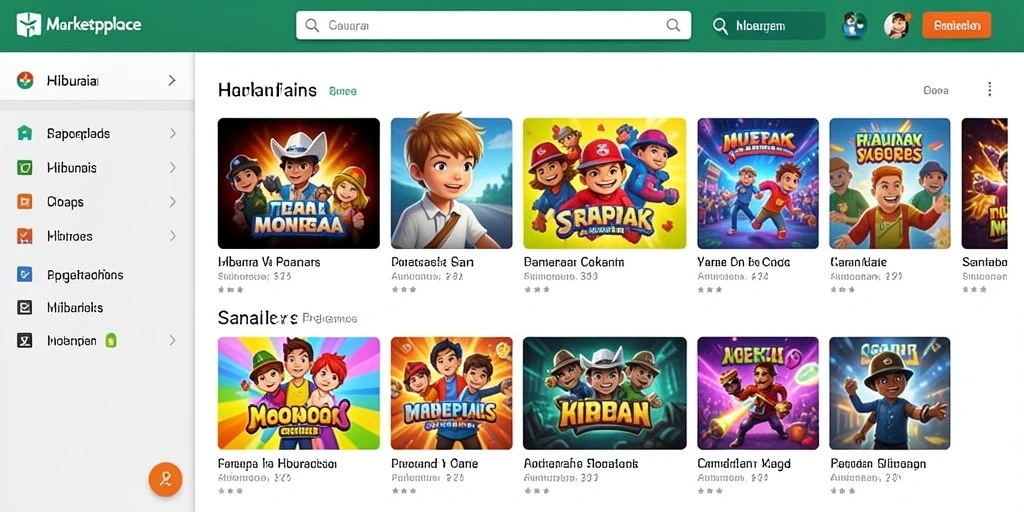This screenshot has height=512, width=1024.
Task: Click the orange button in the header
Action: point(956,25)
